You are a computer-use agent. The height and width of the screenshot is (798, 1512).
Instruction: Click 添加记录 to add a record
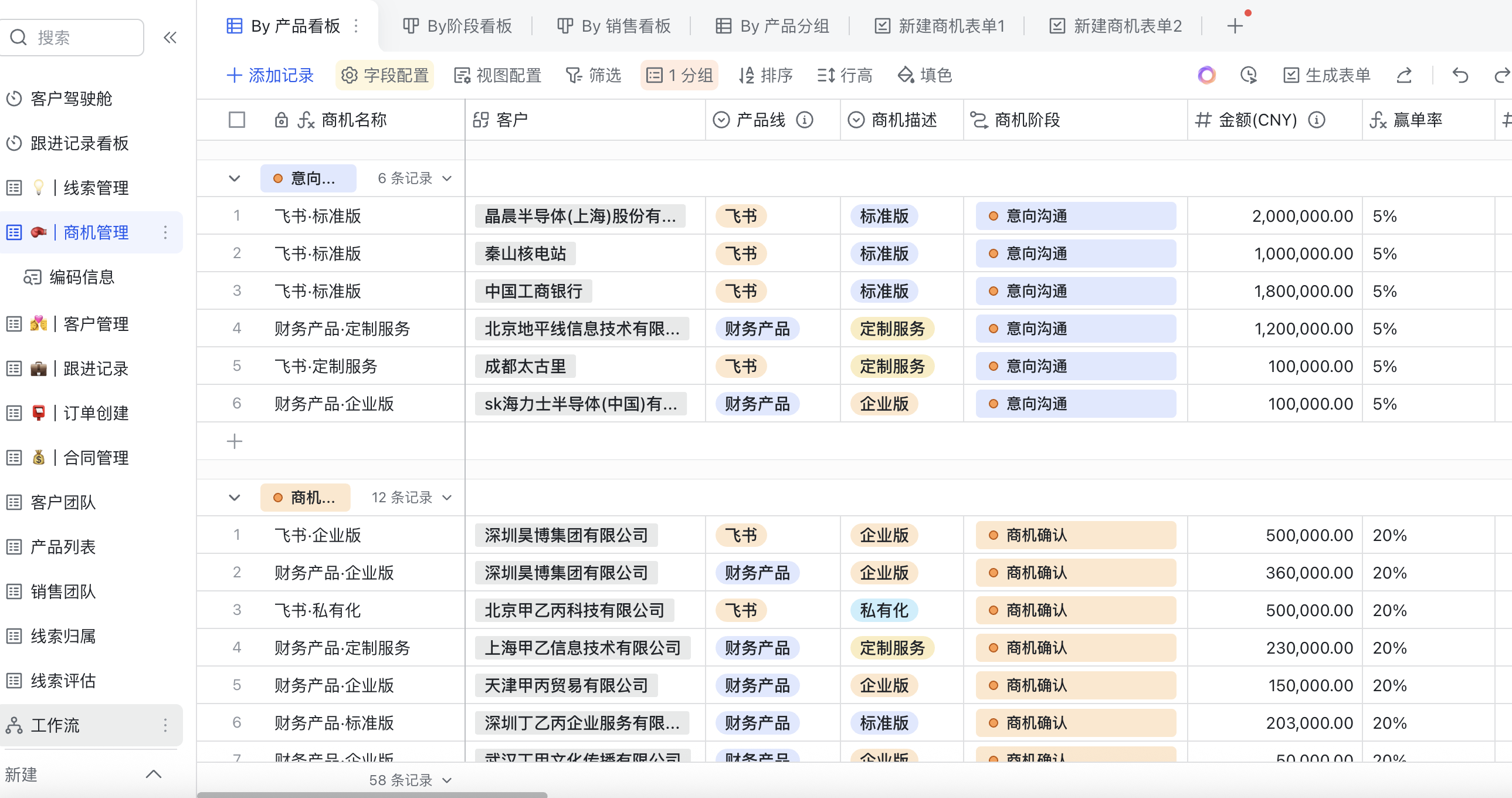coord(270,75)
